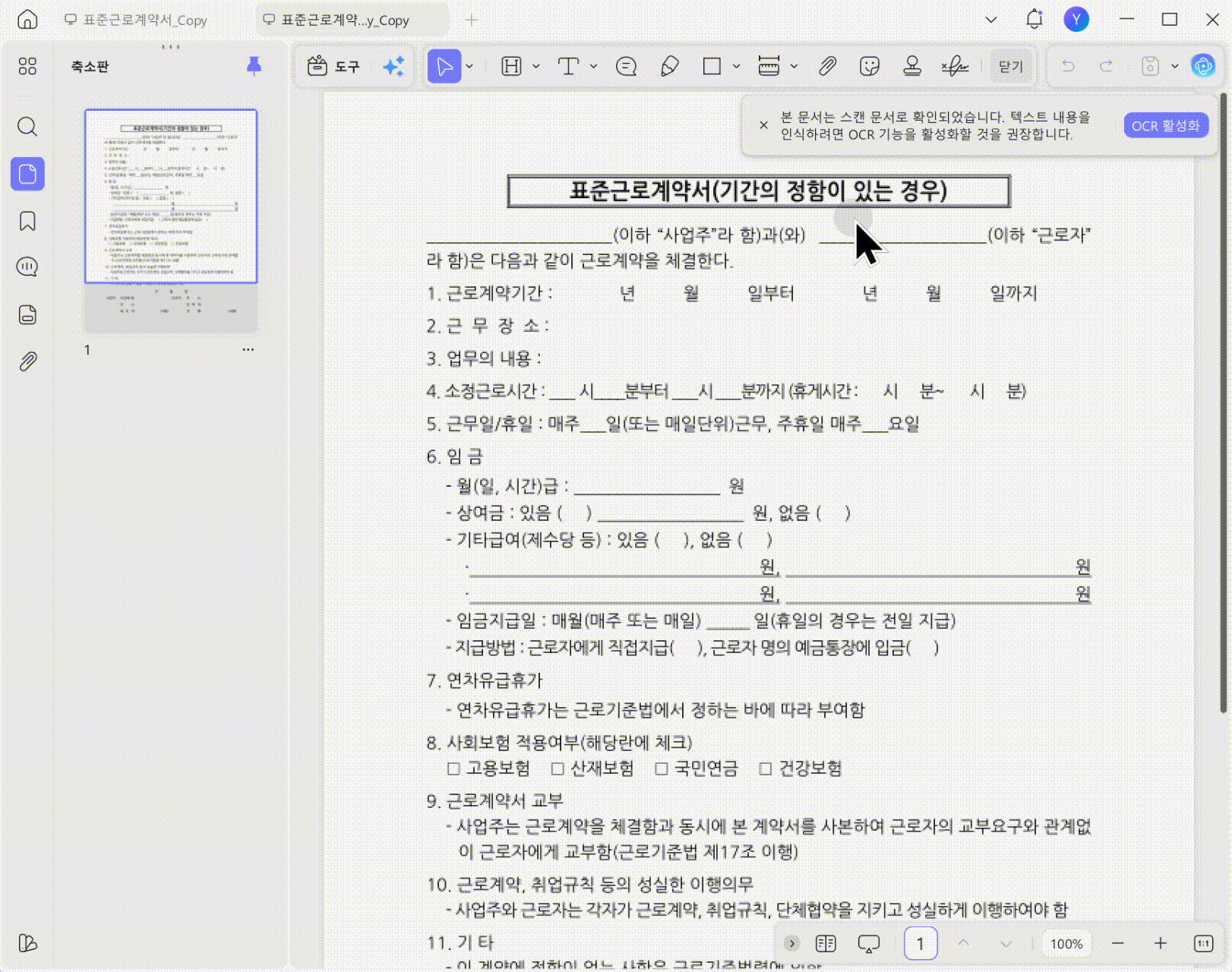Open the search tool in left sidebar
Viewport: 1232px width, 972px height.
tap(27, 126)
